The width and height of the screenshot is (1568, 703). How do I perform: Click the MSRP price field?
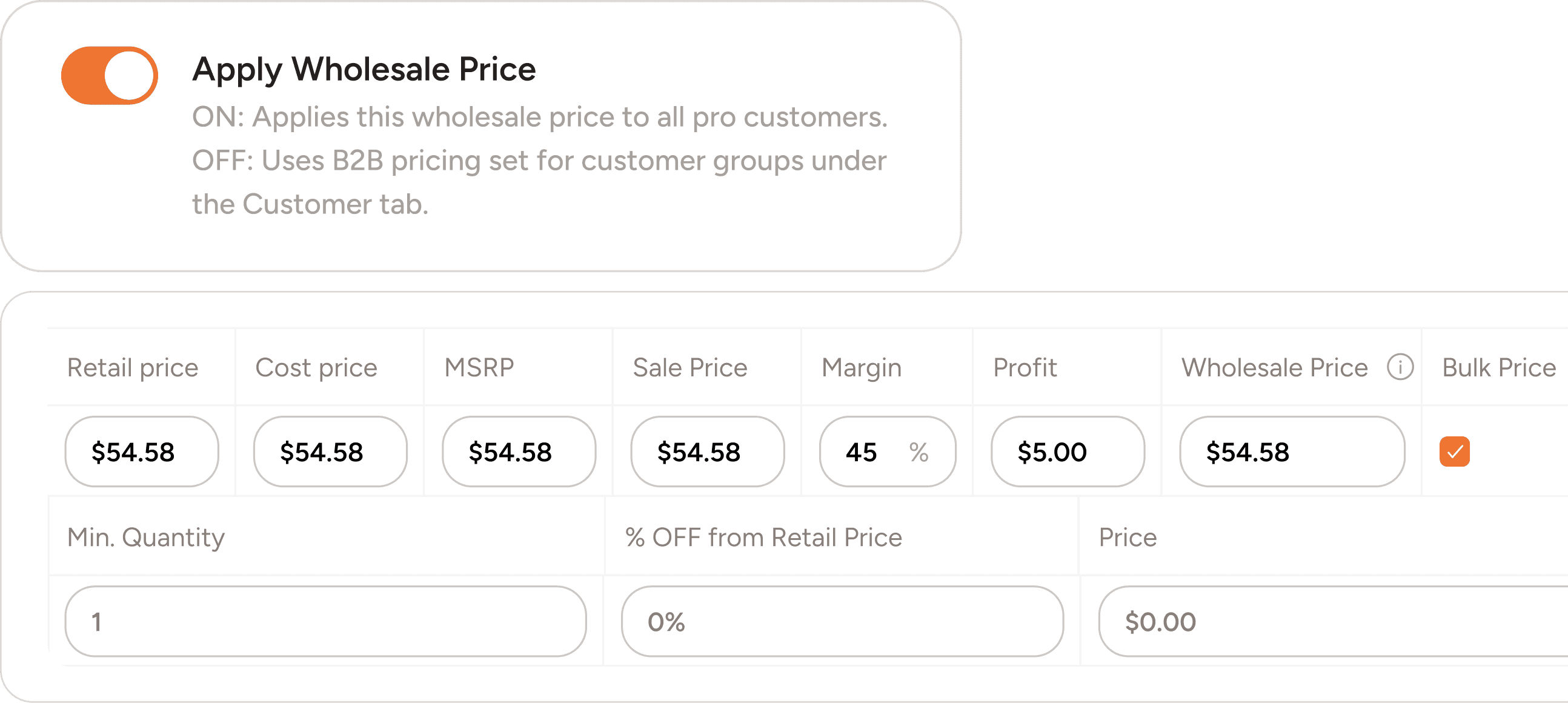click(518, 451)
